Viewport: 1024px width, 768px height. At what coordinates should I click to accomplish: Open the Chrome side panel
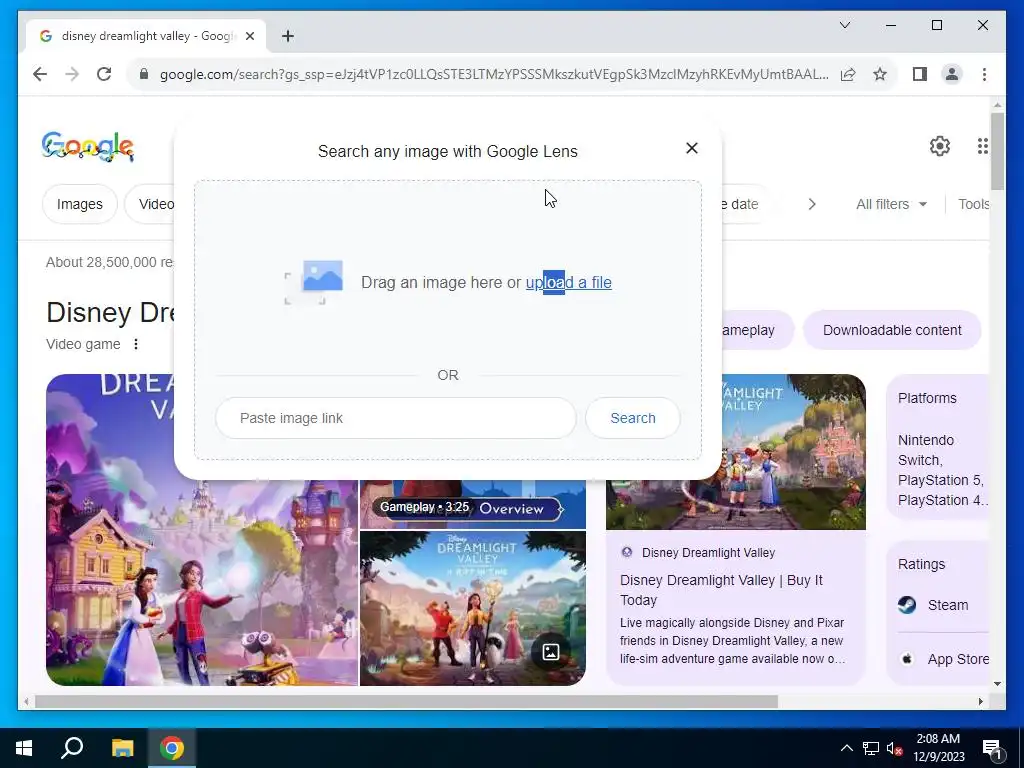point(920,74)
